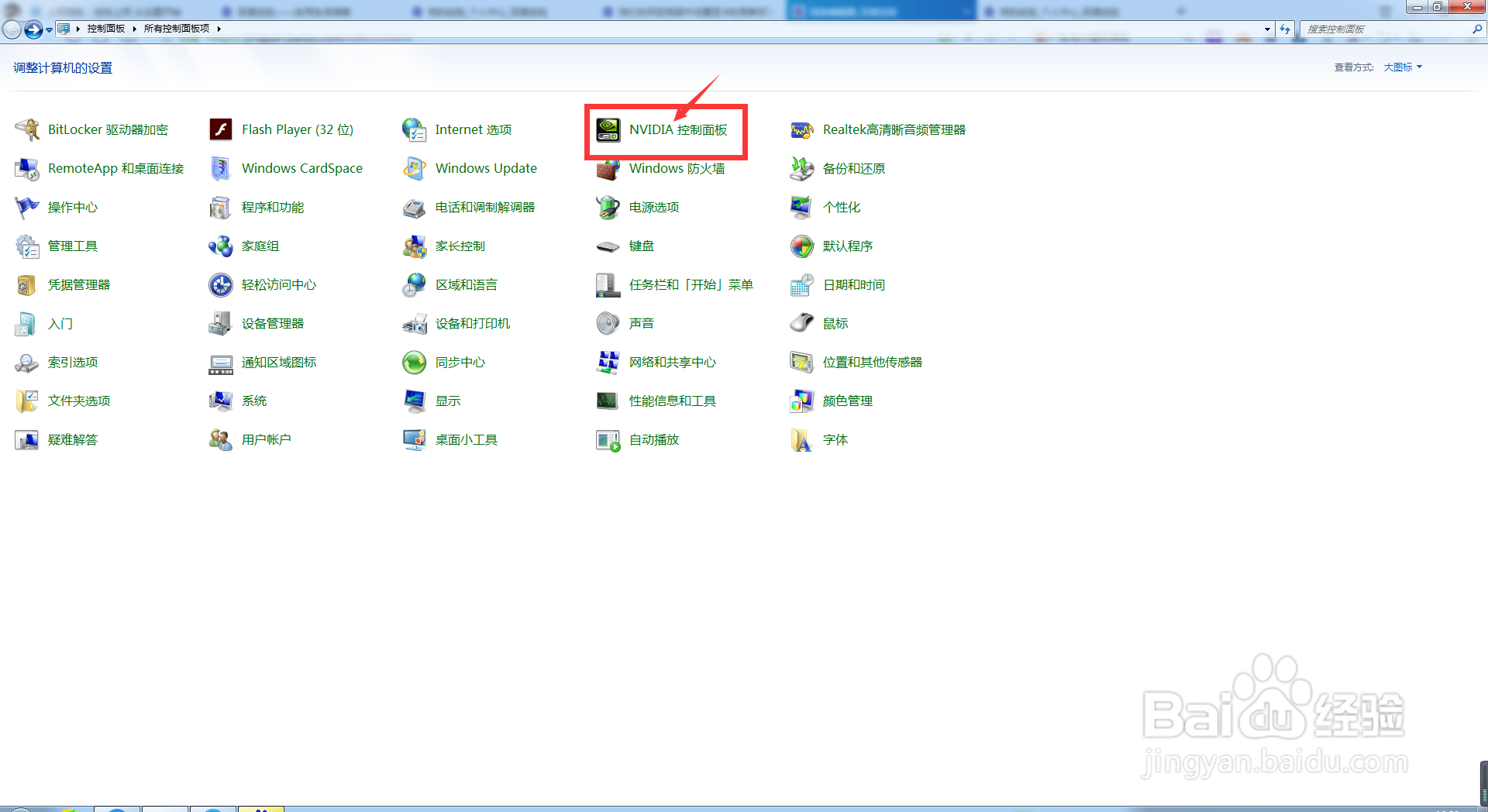The image size is (1488, 812).
Task: Open the 索引选项 link
Action: (73, 362)
